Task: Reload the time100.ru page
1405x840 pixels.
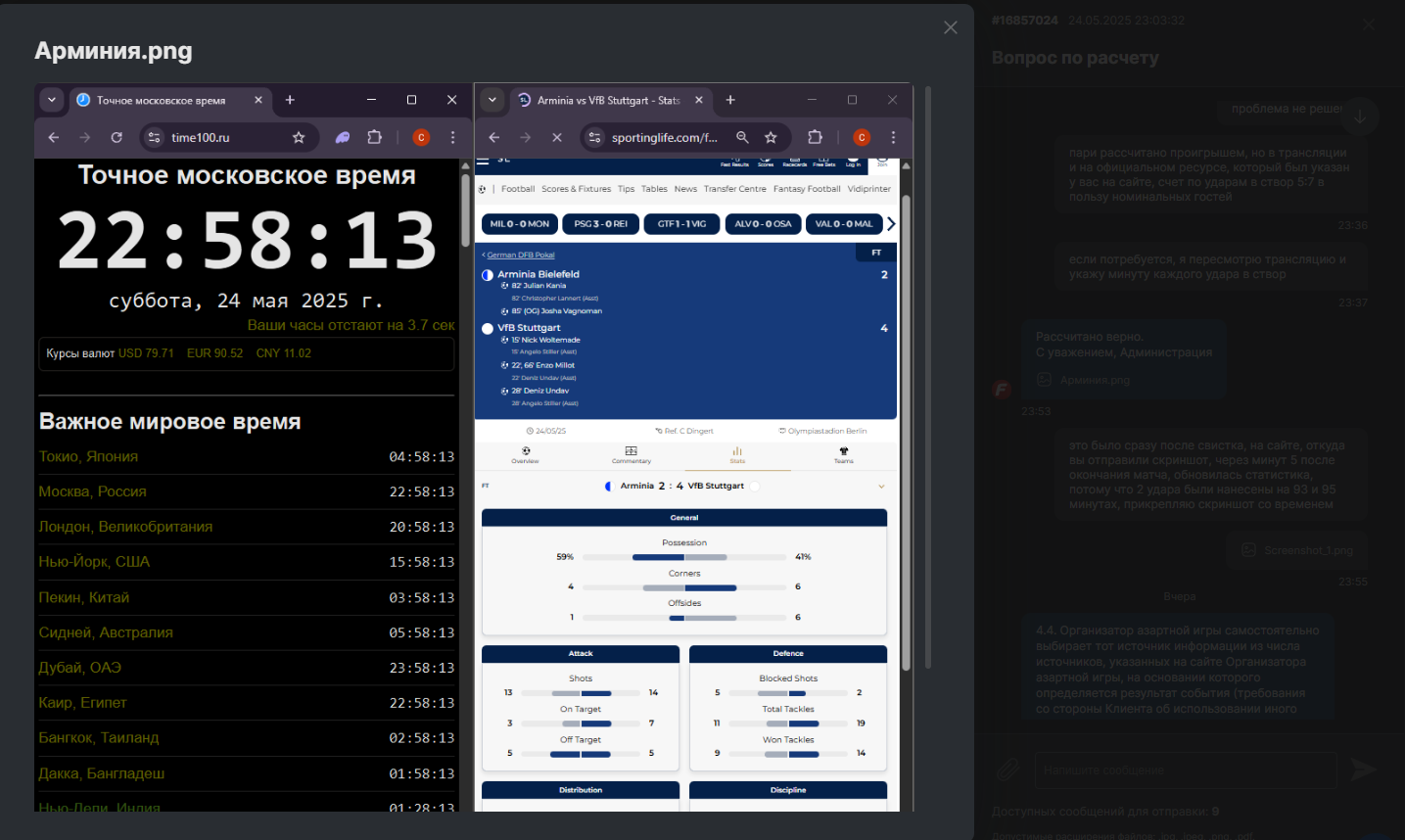Action: (x=117, y=138)
